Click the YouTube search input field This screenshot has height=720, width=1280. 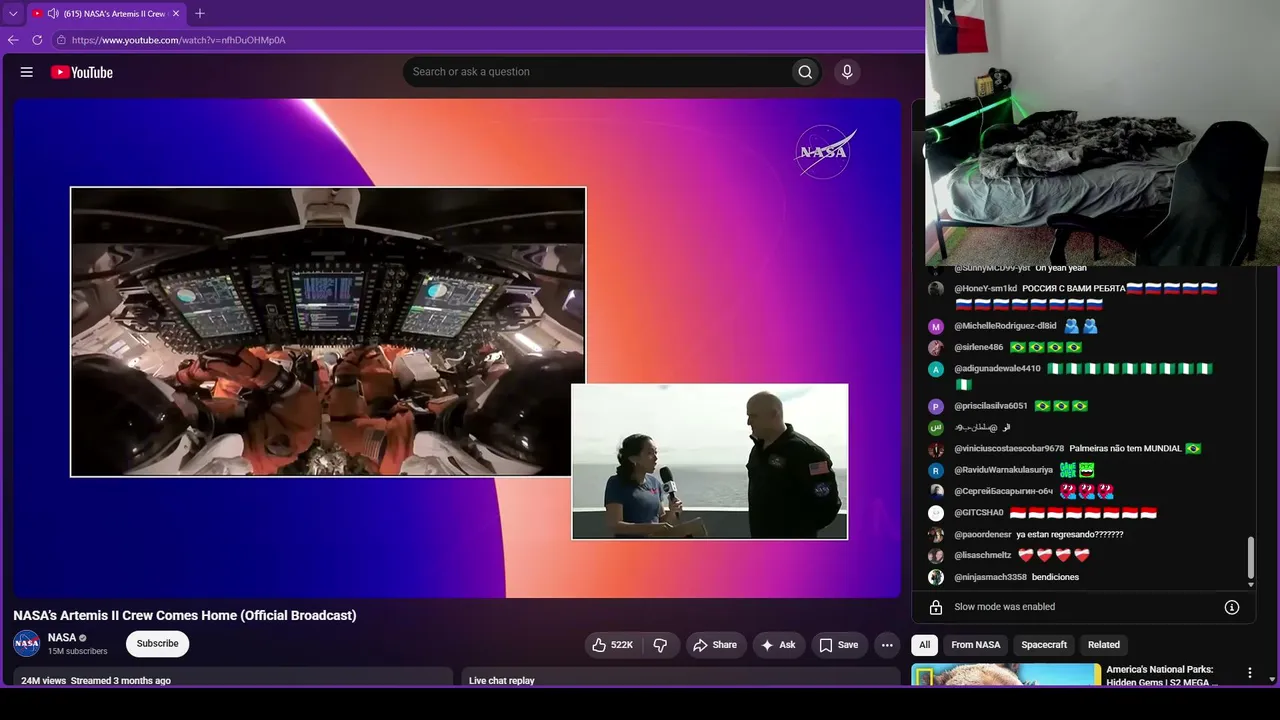[x=597, y=72]
